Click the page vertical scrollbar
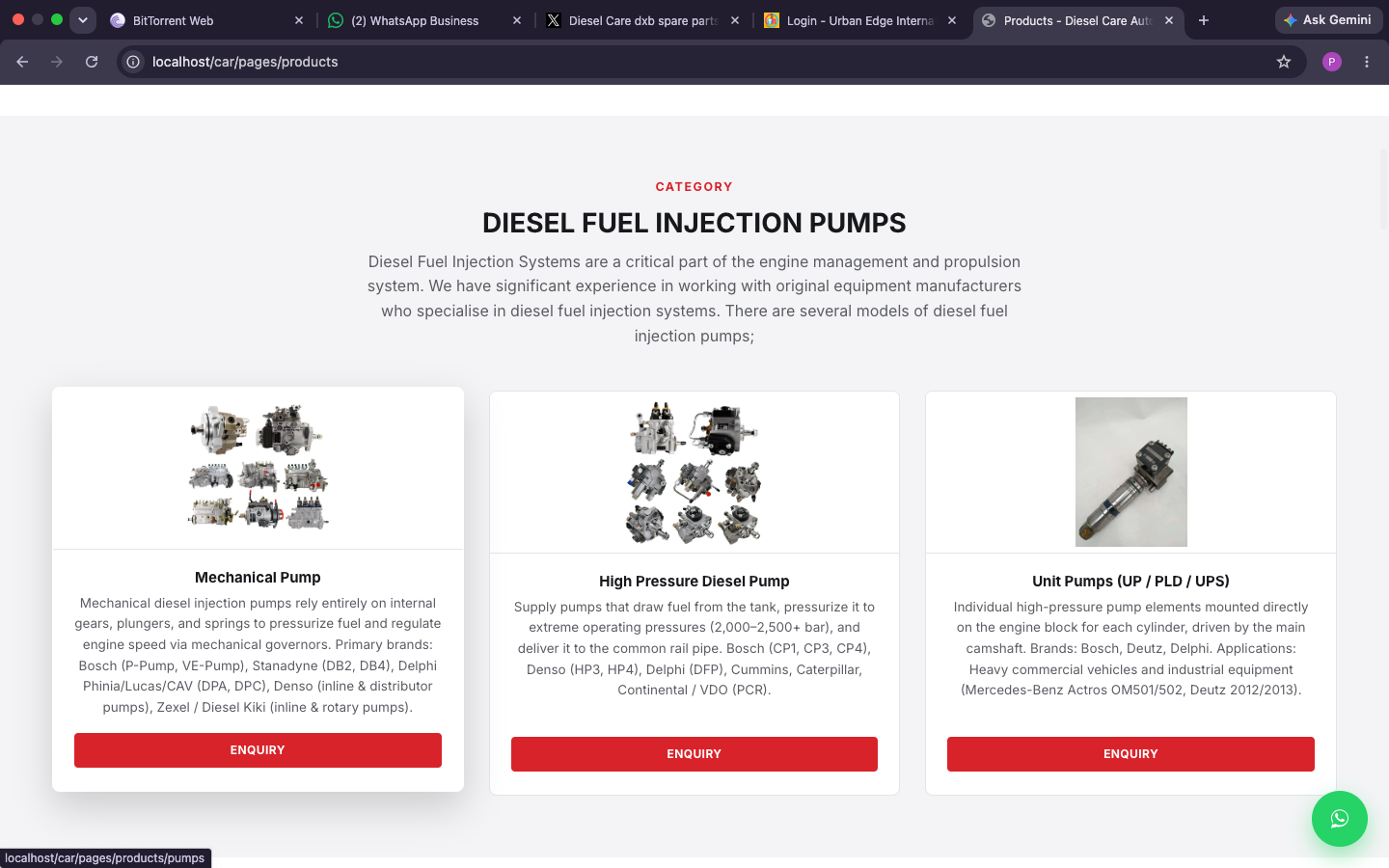The width and height of the screenshot is (1389, 868). click(1383, 188)
